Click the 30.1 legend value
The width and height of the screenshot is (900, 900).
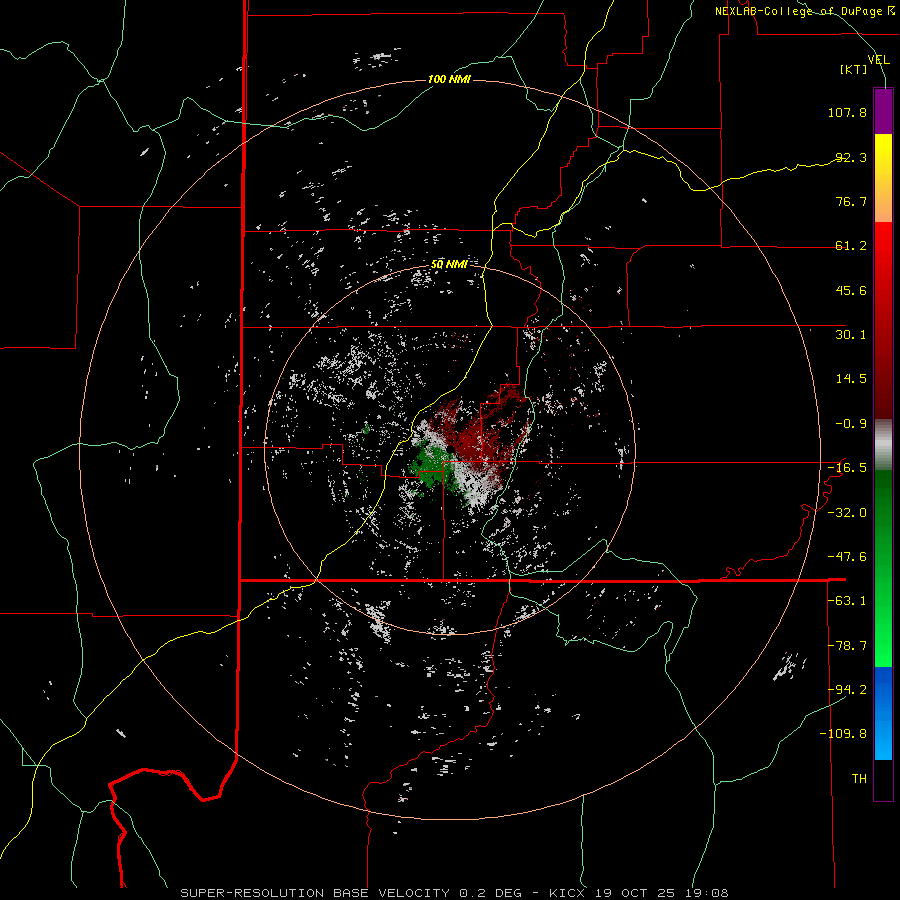tap(851, 335)
